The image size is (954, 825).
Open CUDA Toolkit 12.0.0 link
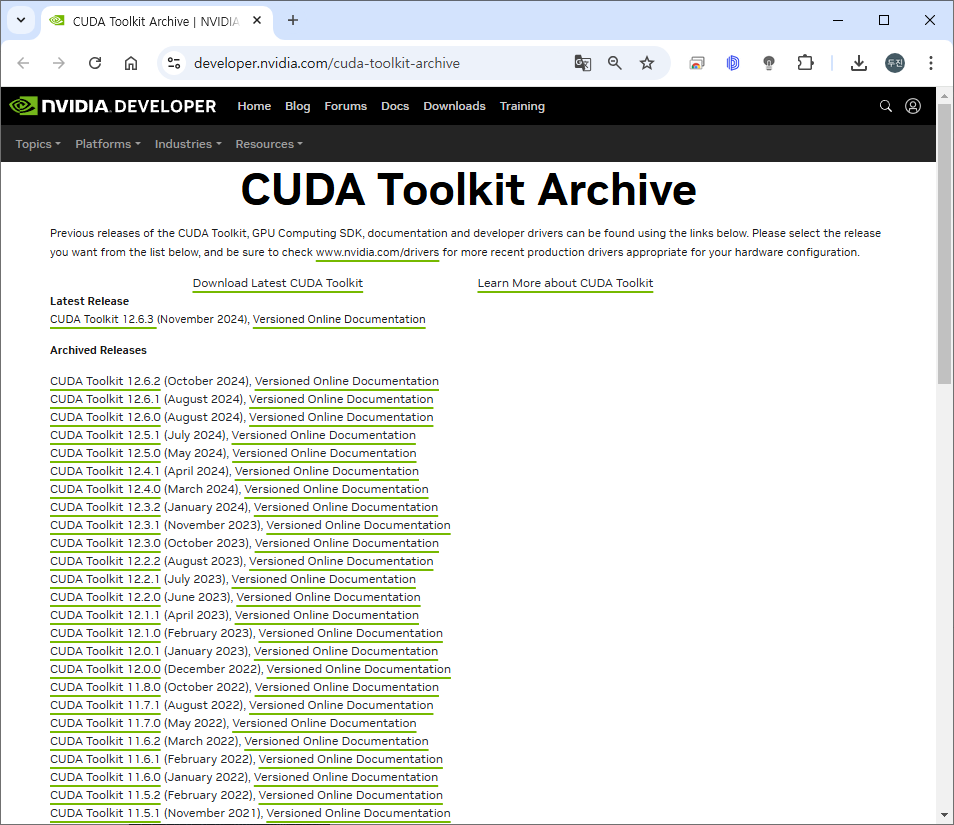coord(105,669)
